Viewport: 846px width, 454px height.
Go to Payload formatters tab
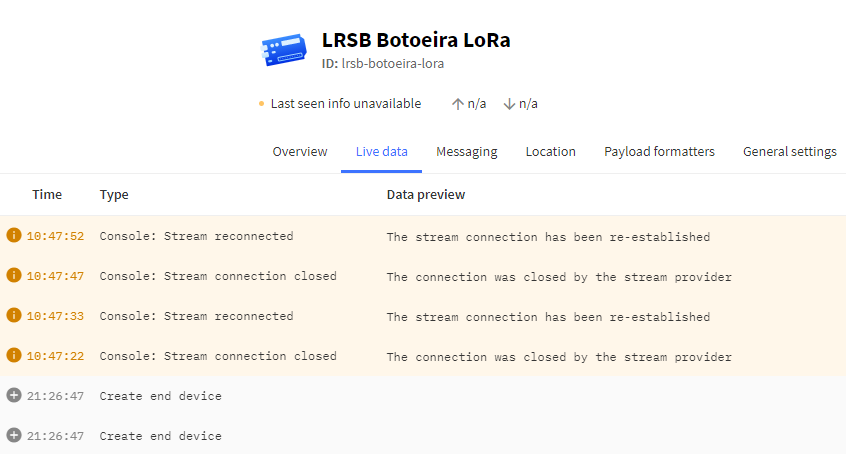coord(659,152)
